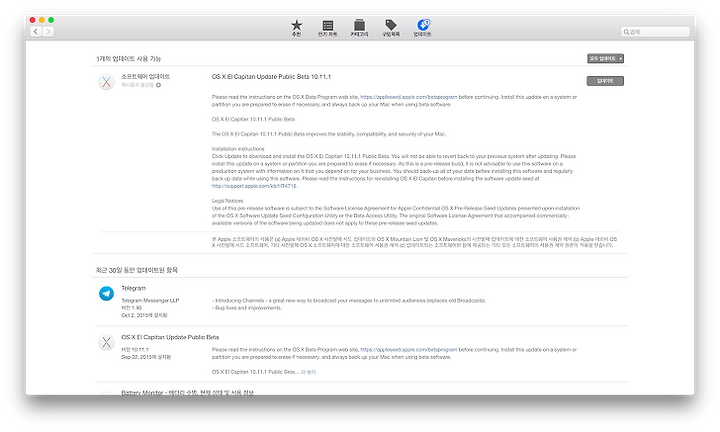The image size is (720, 432).
Task: Click the OS X icon beside 소프트웨어 업데이트
Action: (107, 82)
